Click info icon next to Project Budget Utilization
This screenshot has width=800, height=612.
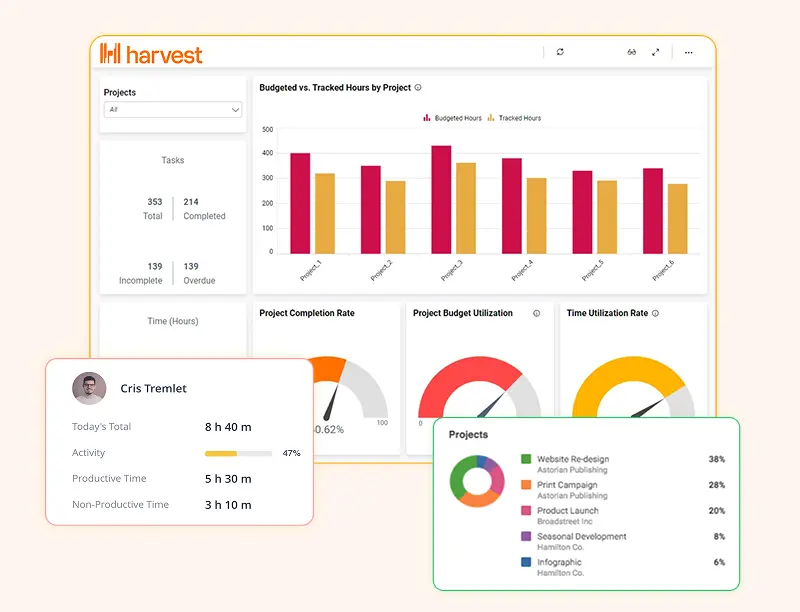pyautogui.click(x=536, y=313)
